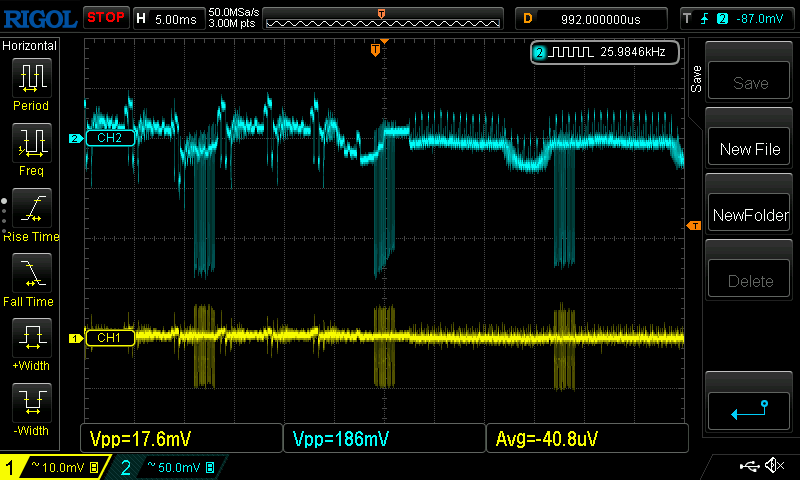Toggle channel 1 status label
This screenshot has width=800, height=480.
click(9, 468)
